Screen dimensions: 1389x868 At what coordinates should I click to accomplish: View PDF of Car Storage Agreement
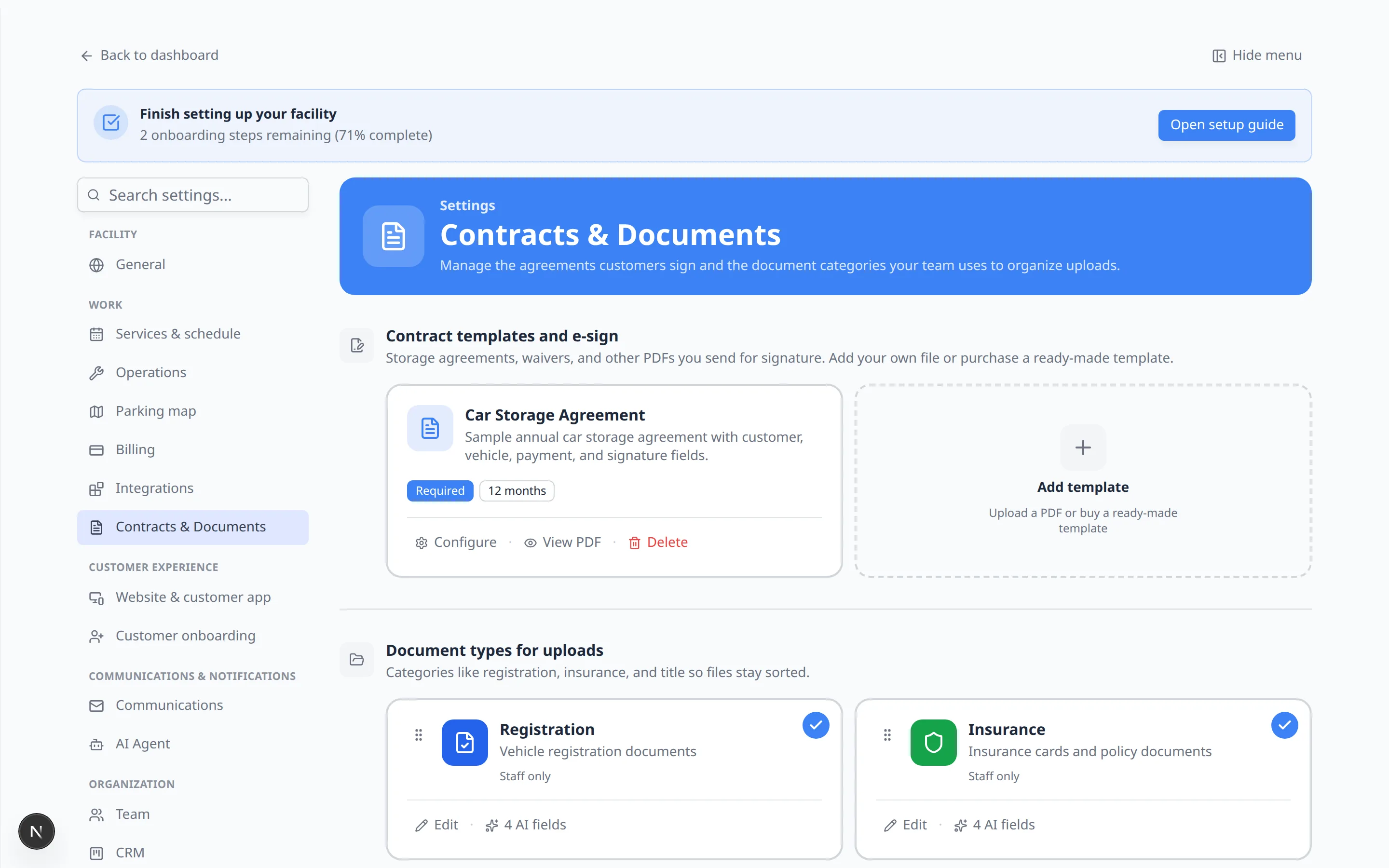562,542
